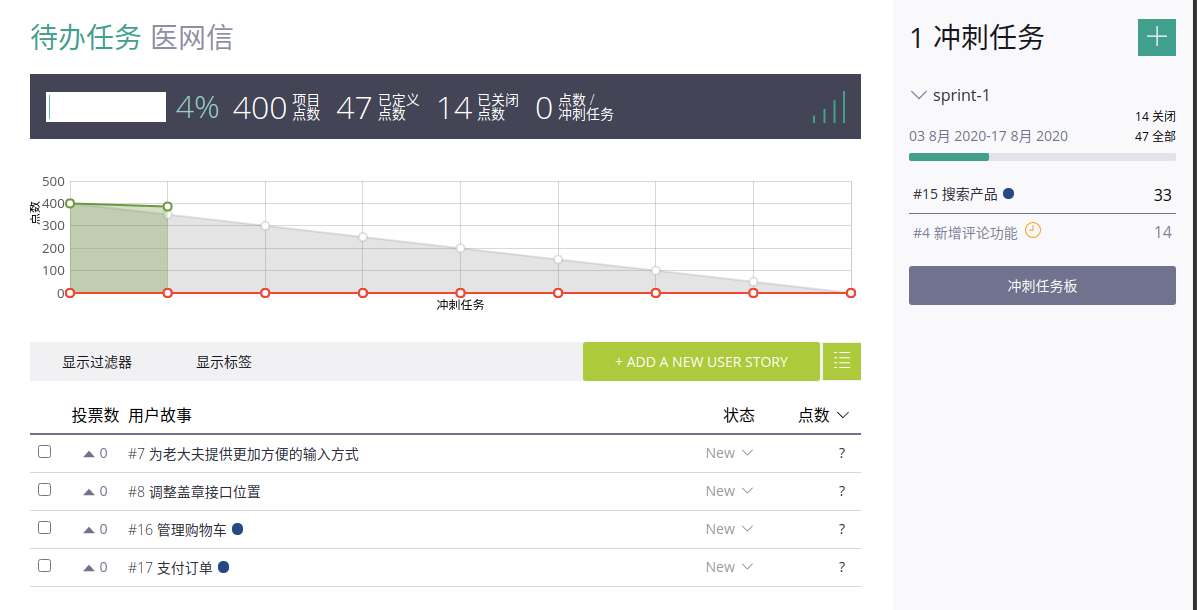Image resolution: width=1197 pixels, height=610 pixels.
Task: Select checkbox for story #8 调整盖章接口位置
Action: pos(44,490)
